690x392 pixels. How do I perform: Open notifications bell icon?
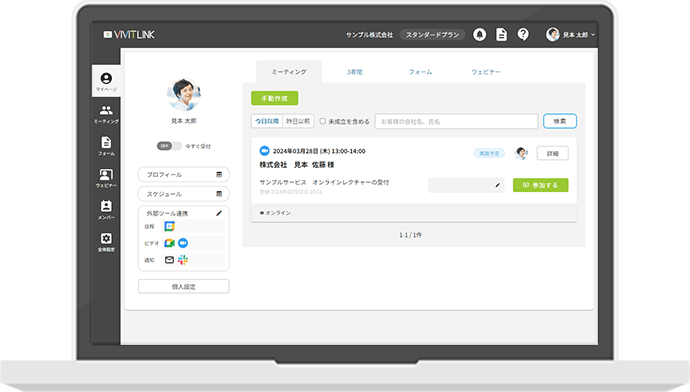480,34
